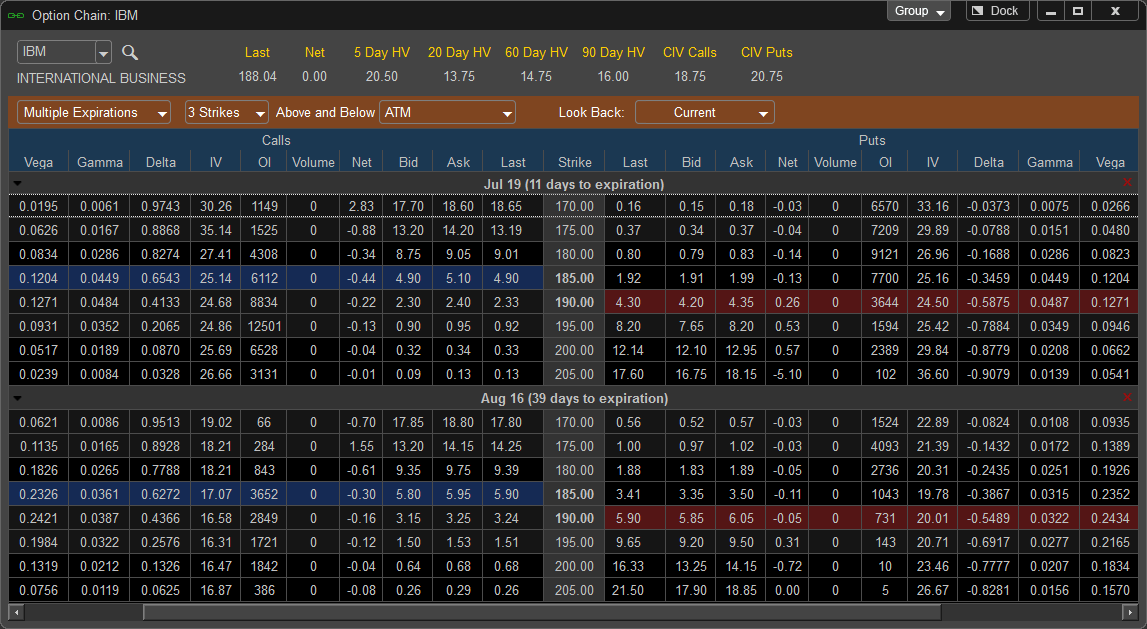Click the scrollbar left arrow
Viewport: 1147px width, 629px height.
[x=16, y=611]
